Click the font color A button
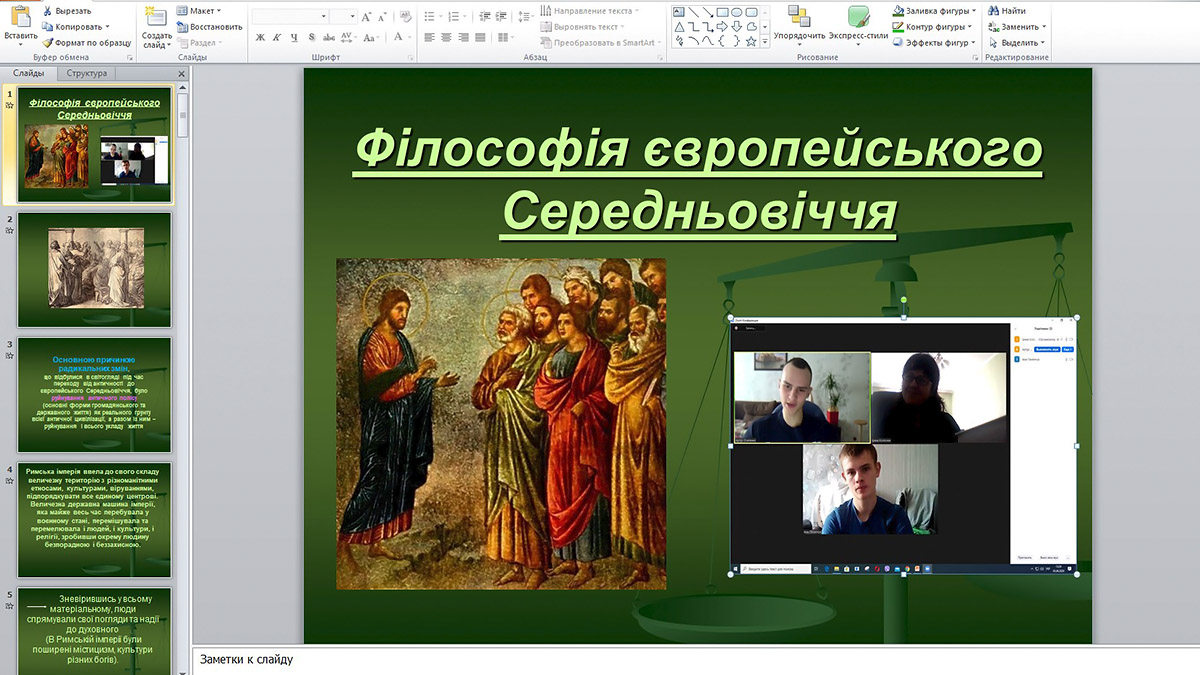The width and height of the screenshot is (1200, 675). 399,38
